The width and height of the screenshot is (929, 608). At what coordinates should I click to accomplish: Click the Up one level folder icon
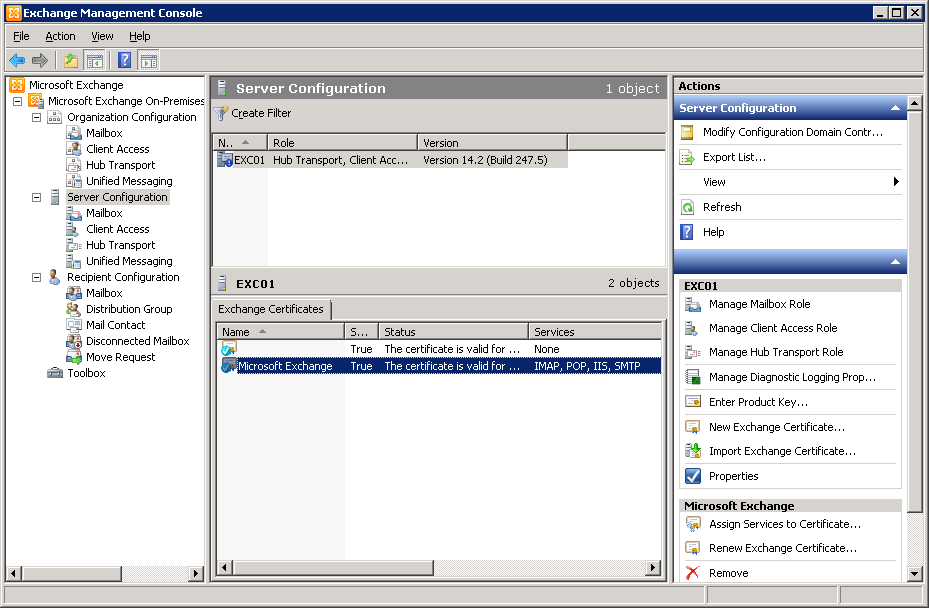71,60
